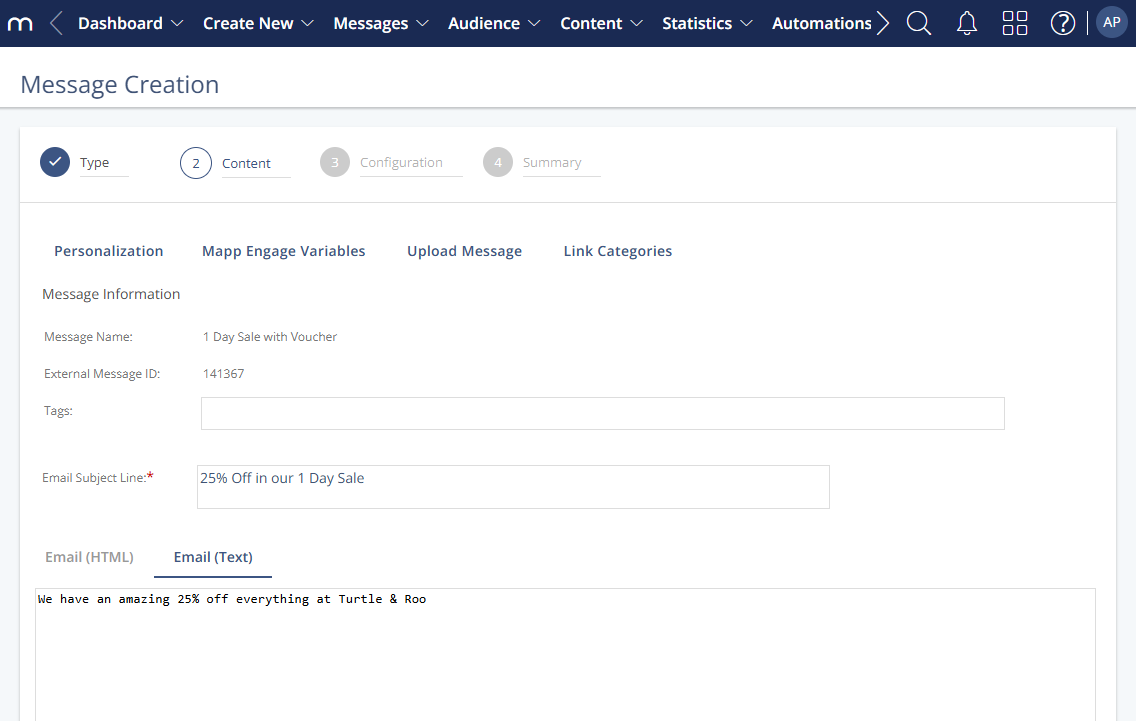Click the '1 Day Sale with Voucher' name

[x=270, y=336]
